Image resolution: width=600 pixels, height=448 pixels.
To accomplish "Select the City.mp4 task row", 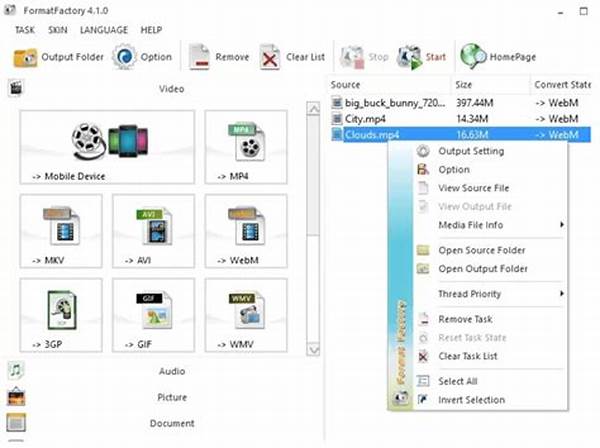I will 461,119.
